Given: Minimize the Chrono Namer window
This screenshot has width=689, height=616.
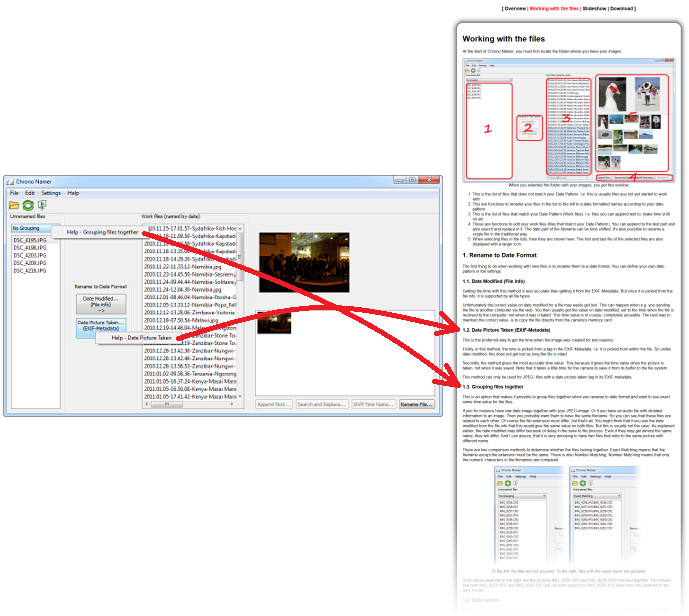Looking at the screenshot, I should coord(399,180).
